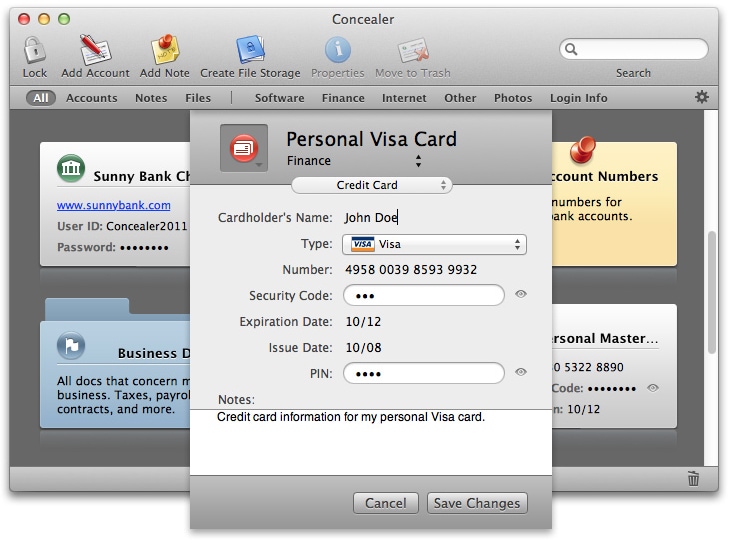Click the card Number 4958 0039 8593 9932
Screen dimensions: 730x540
411,270
